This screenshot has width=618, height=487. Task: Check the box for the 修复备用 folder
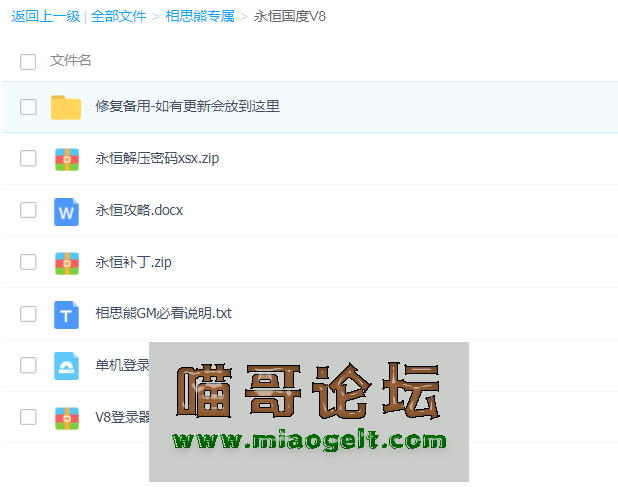click(x=28, y=107)
